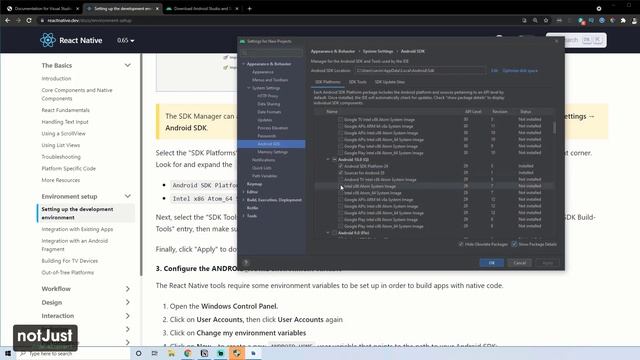The width and height of the screenshot is (640, 360).
Task: Click the docs sidebar scrollbar
Action: point(141,163)
